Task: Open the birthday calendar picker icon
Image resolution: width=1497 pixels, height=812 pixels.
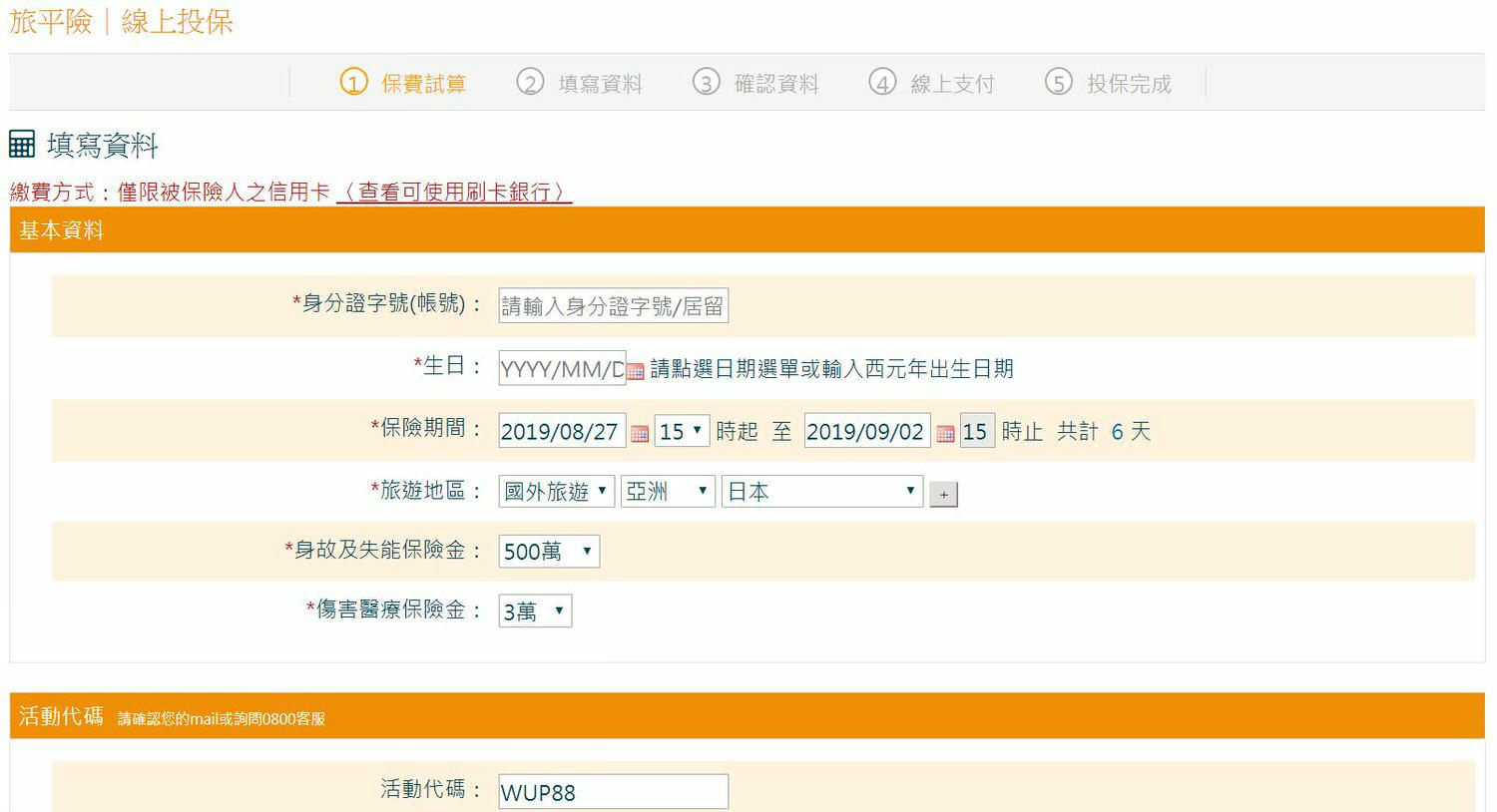Action: [x=636, y=372]
